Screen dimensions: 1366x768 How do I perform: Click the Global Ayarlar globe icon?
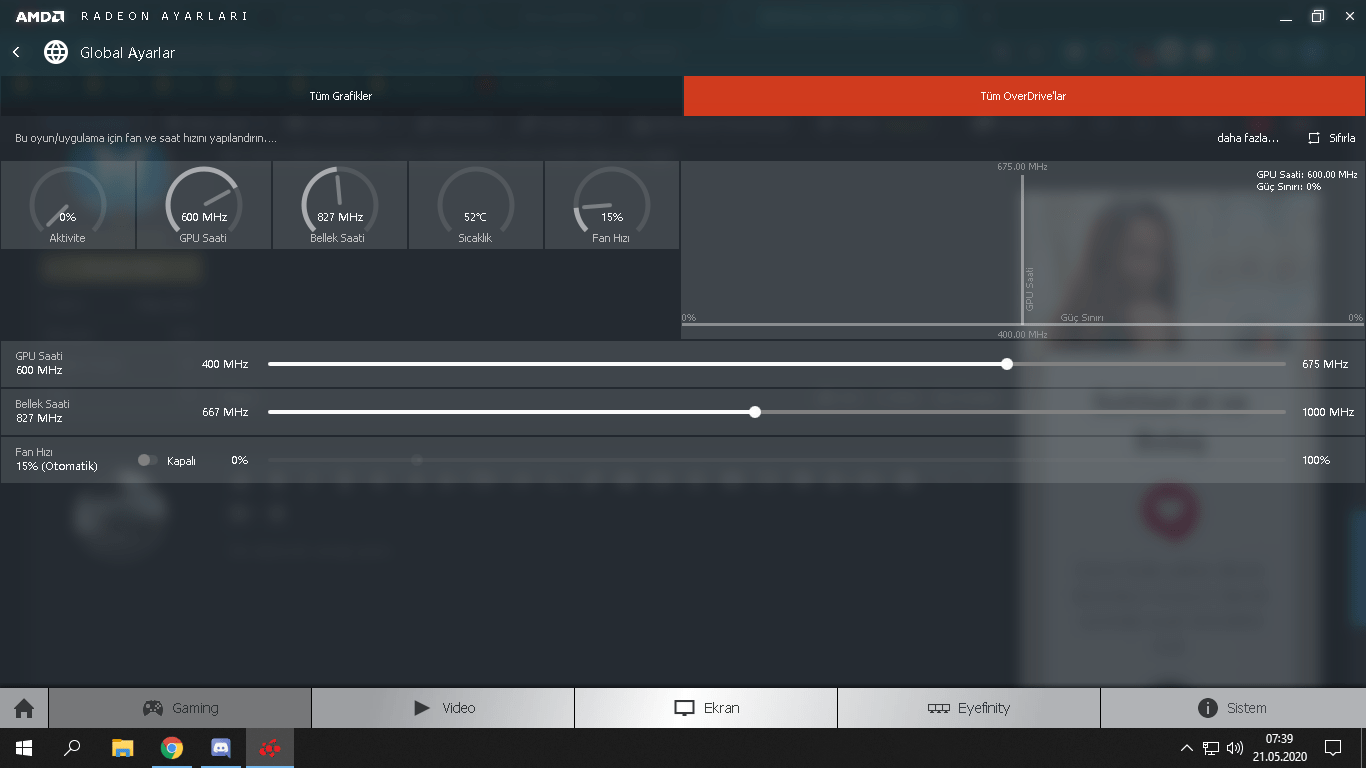56,52
